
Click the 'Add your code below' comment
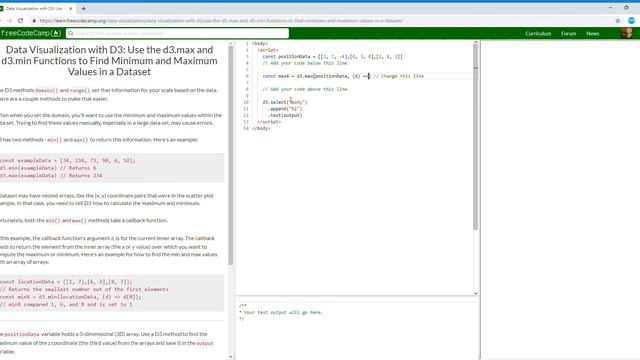[304, 63]
